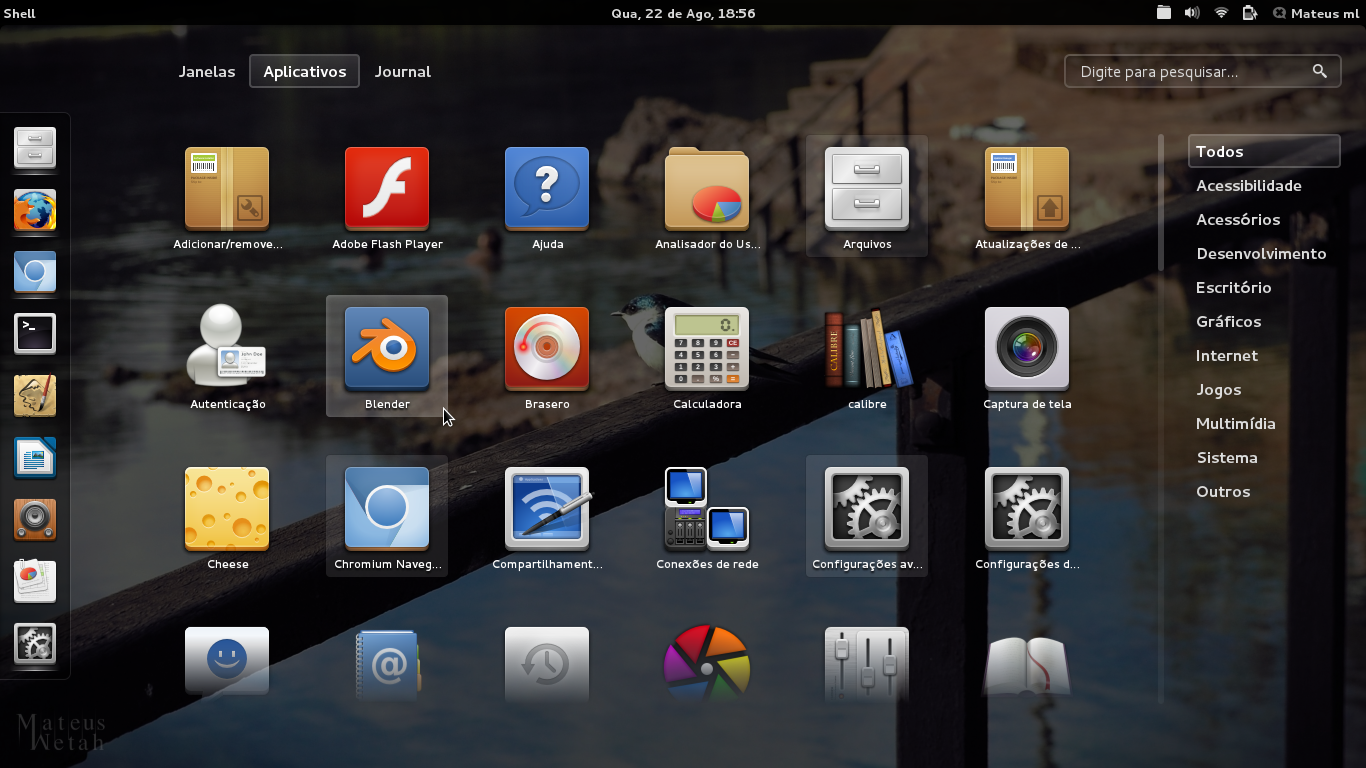This screenshot has width=1366, height=768.
Task: Launch Chromium Navegador in app grid
Action: [x=387, y=518]
